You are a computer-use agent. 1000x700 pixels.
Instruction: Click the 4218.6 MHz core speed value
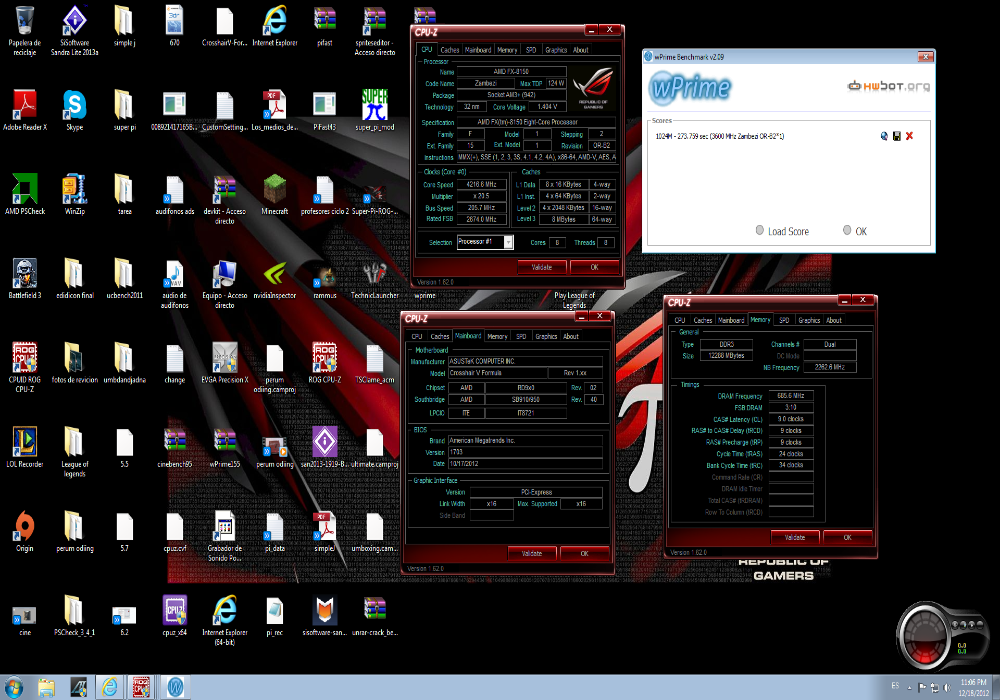[482, 184]
